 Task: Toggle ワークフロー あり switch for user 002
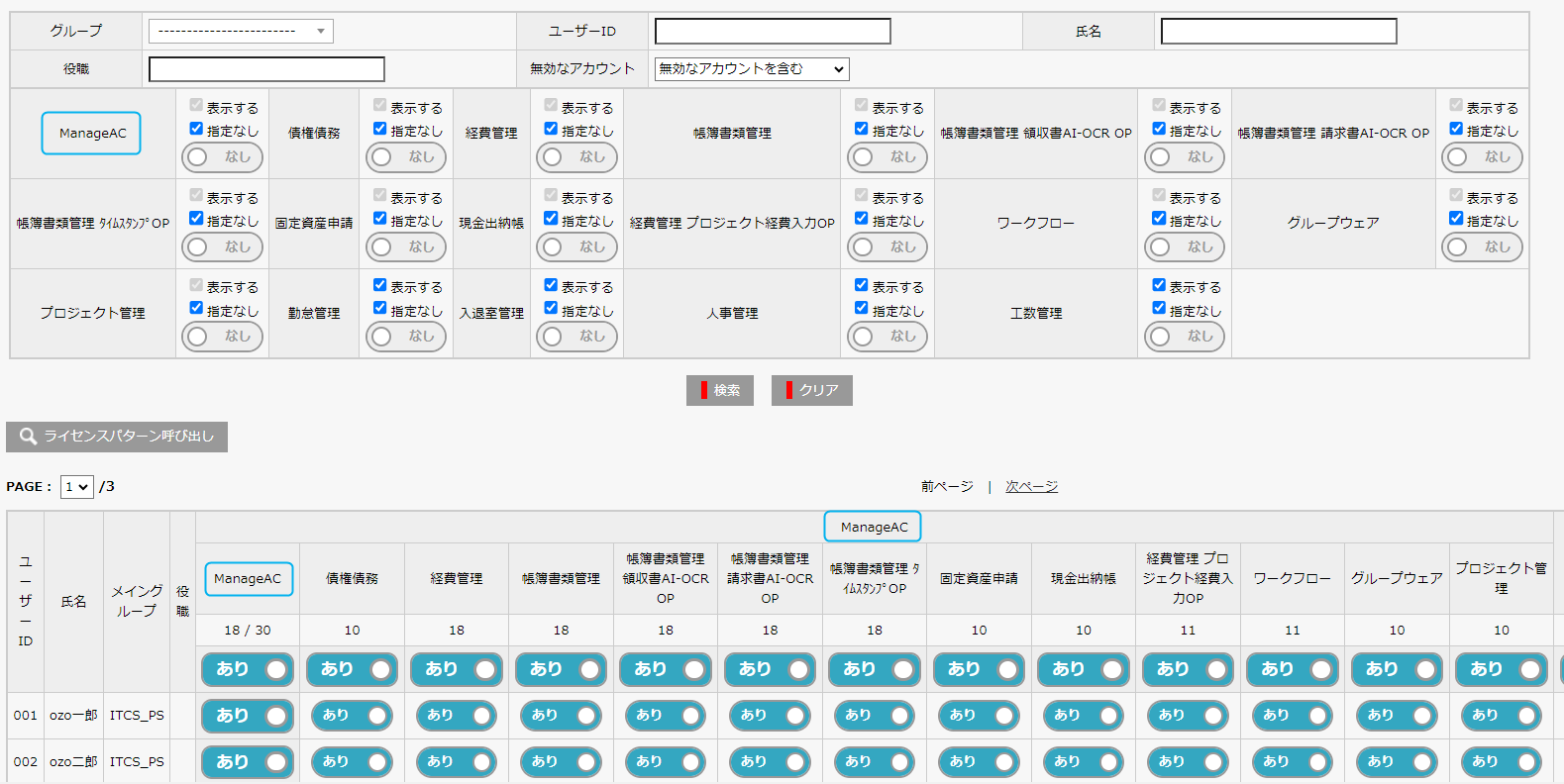coord(1293,762)
